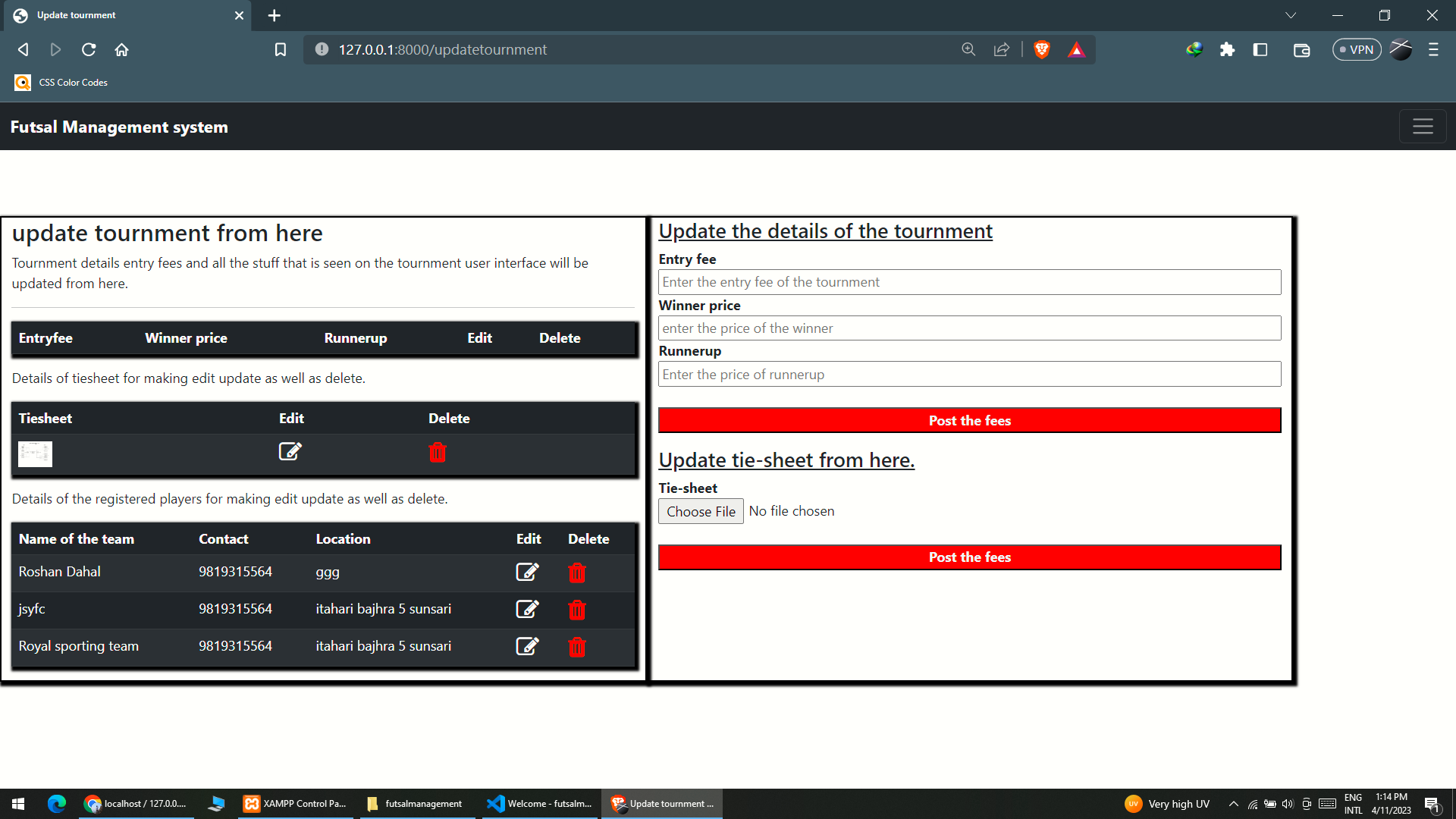Click the tiesheet thumbnail image
Viewport: 1456px width, 819px height.
[x=35, y=453]
